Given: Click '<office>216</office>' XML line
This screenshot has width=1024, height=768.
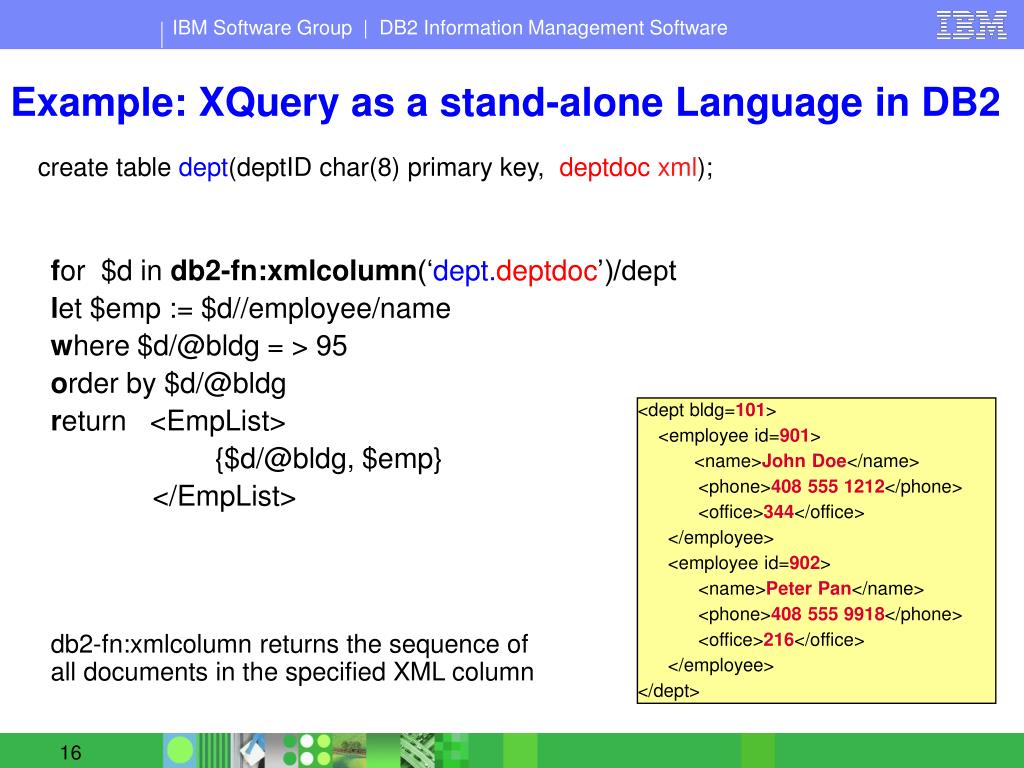Looking at the screenshot, I should 781,640.
